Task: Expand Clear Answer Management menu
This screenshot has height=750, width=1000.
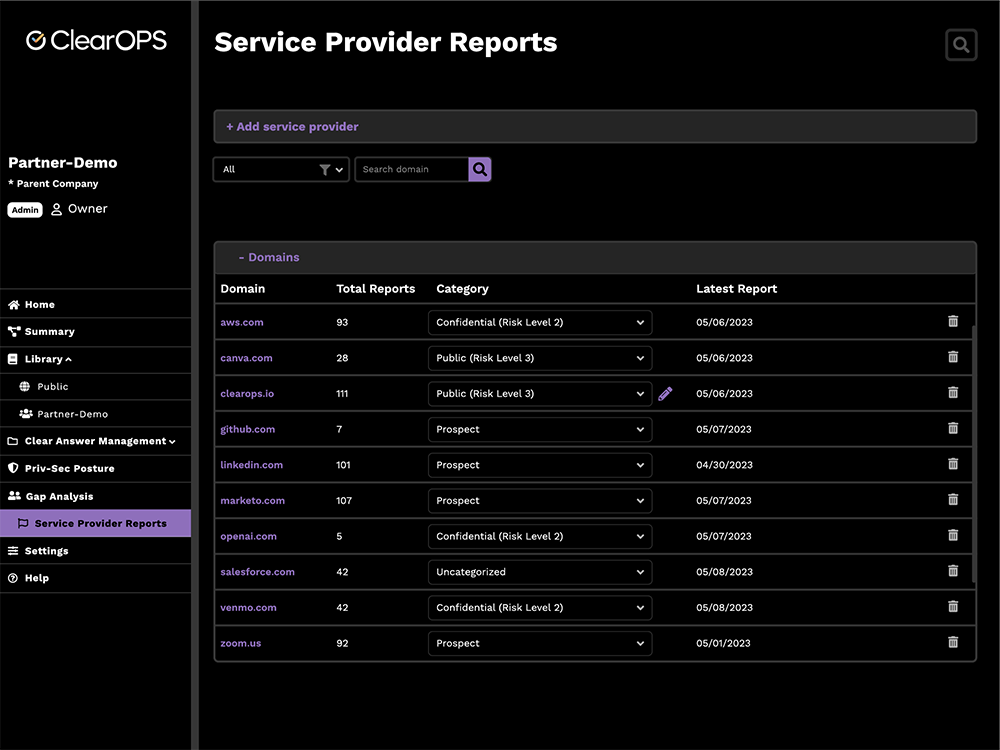Action: pos(96,441)
